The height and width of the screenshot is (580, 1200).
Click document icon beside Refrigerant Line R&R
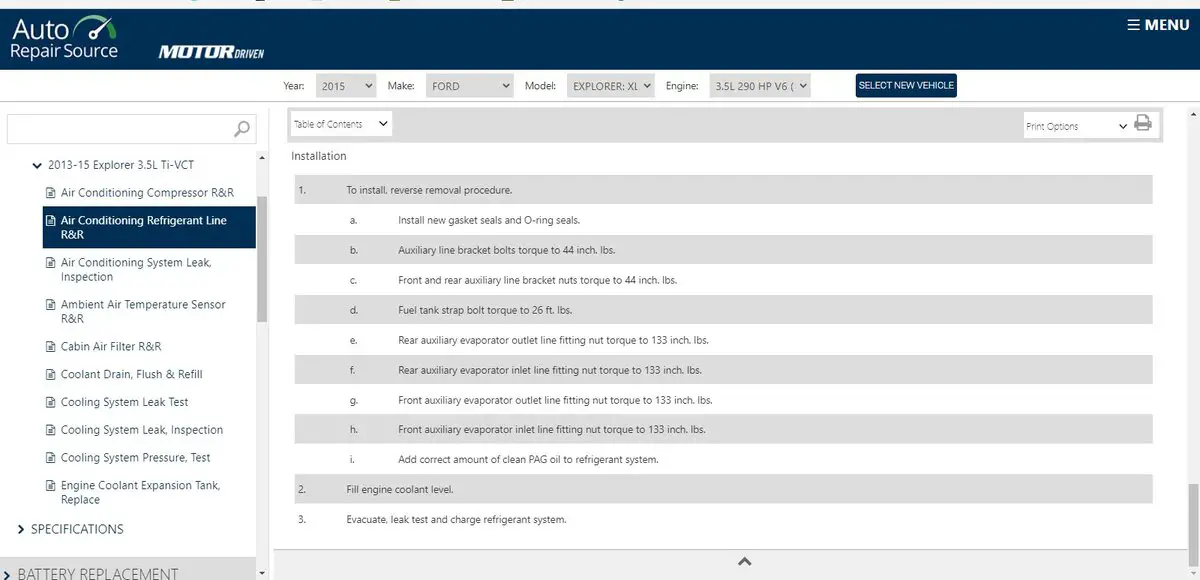(x=51, y=221)
